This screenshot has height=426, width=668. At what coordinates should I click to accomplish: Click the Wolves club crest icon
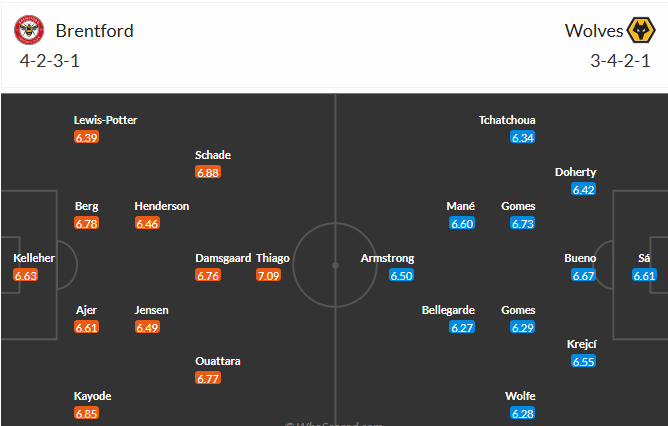click(x=638, y=30)
